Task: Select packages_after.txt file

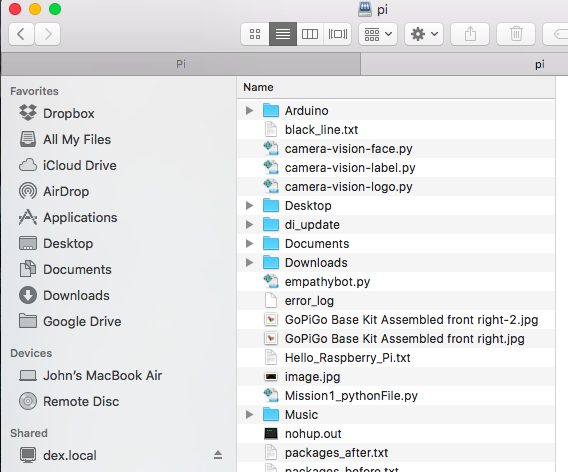Action: [x=396, y=452]
